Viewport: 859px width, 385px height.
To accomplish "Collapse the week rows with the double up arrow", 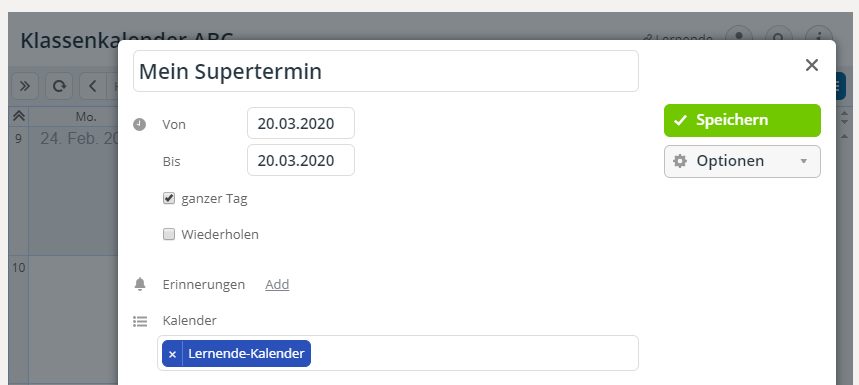I will pos(19,116).
